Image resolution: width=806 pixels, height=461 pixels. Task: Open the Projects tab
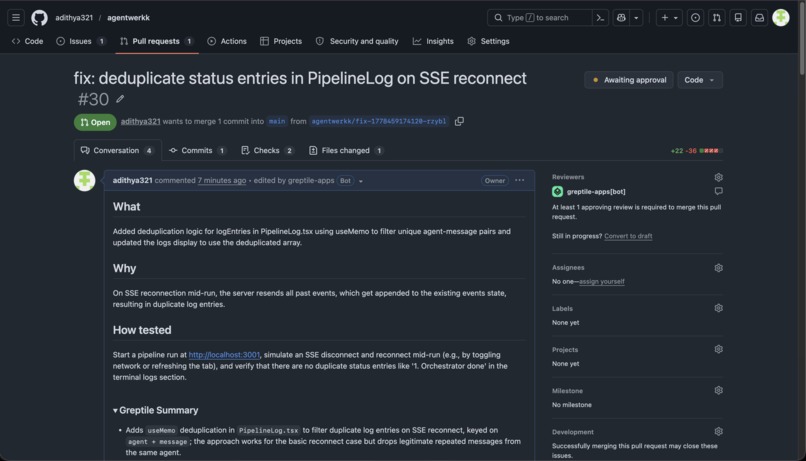pyautogui.click(x=281, y=41)
